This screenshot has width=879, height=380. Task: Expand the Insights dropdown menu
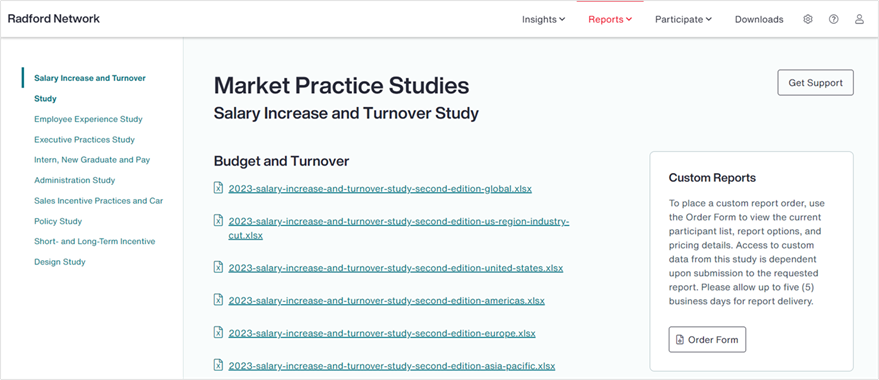[x=543, y=19]
